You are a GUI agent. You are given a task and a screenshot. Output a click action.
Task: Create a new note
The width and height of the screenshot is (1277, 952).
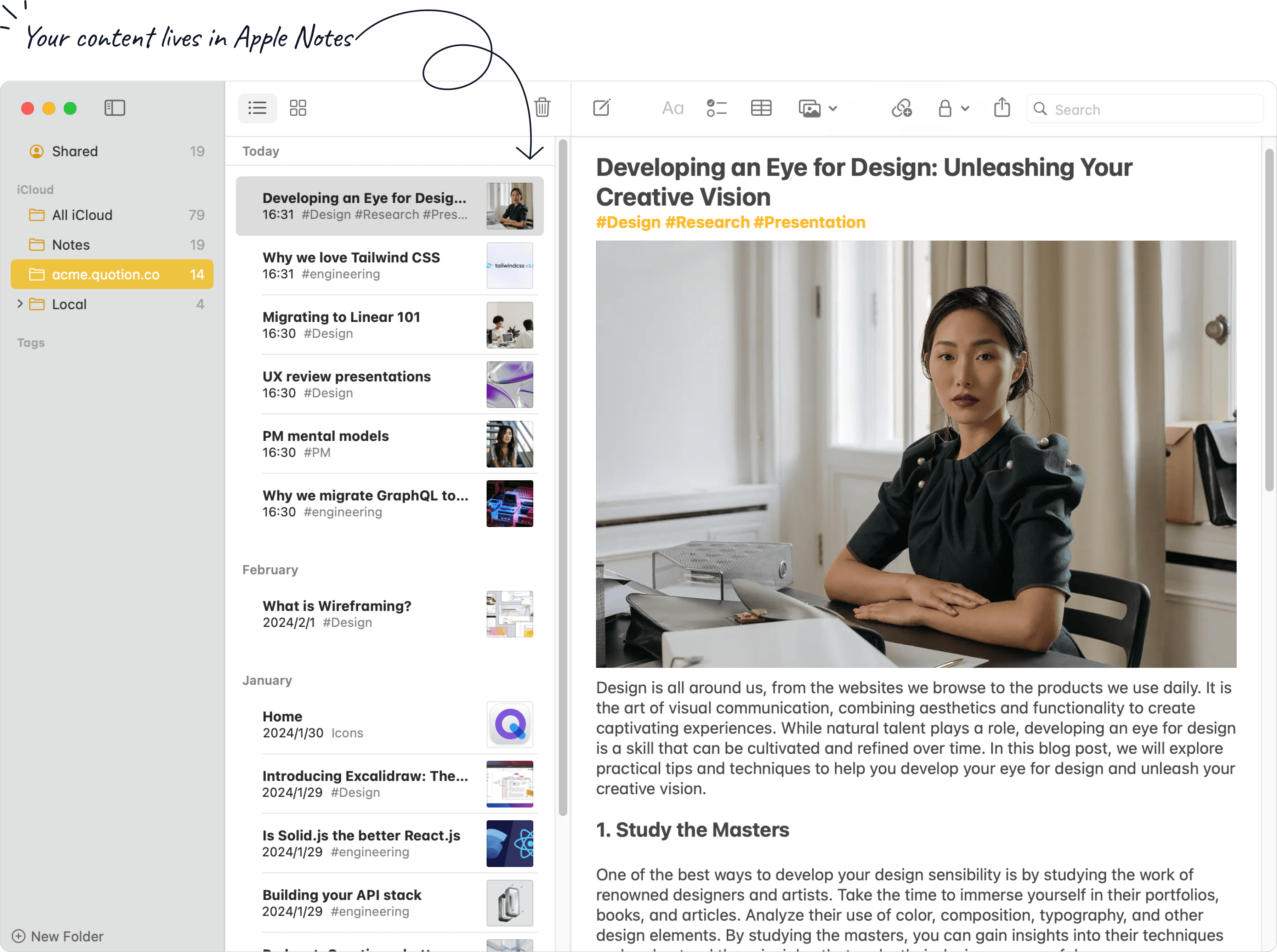coord(602,108)
